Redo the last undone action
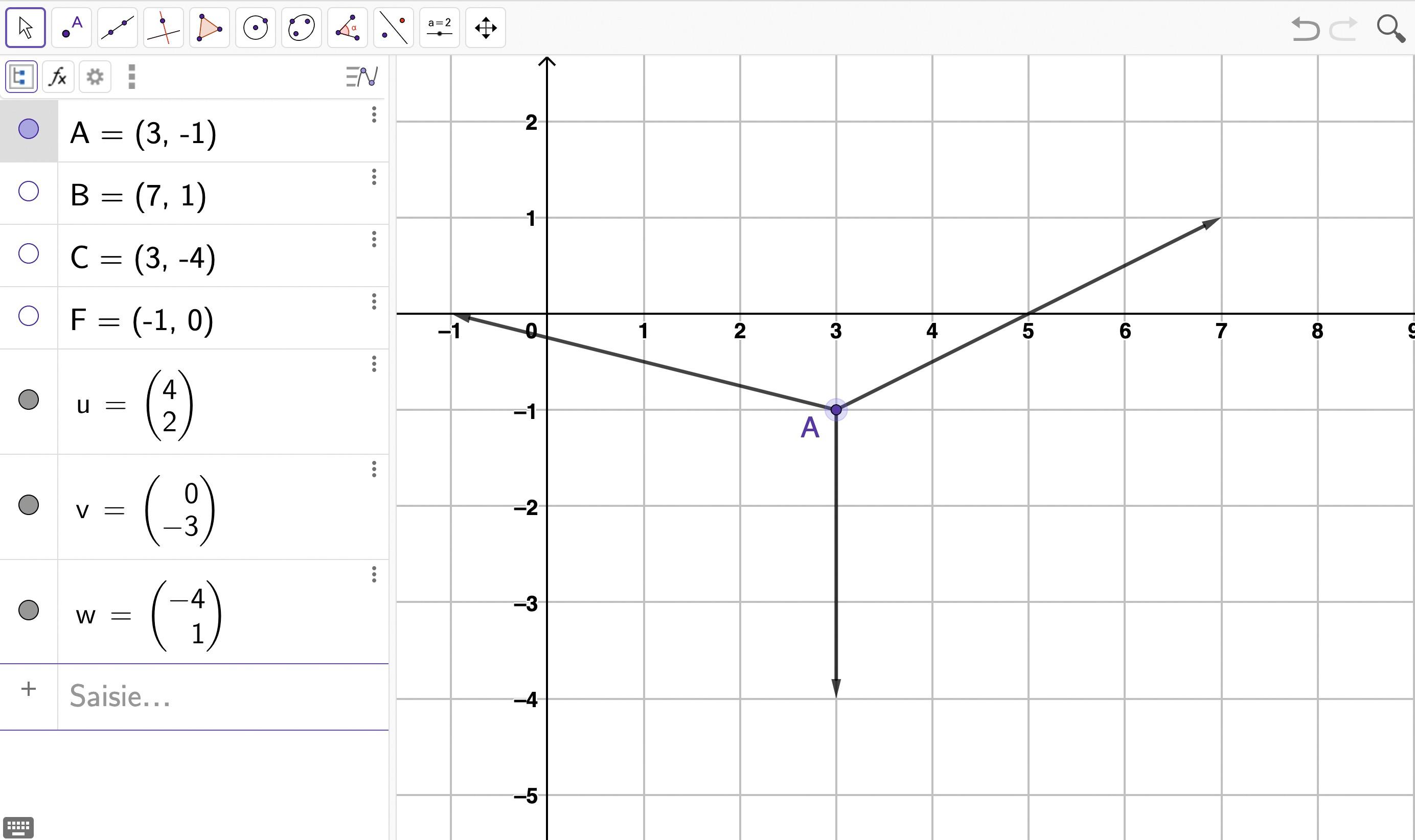Viewport: 1415px width, 840px height. pyautogui.click(x=1343, y=29)
